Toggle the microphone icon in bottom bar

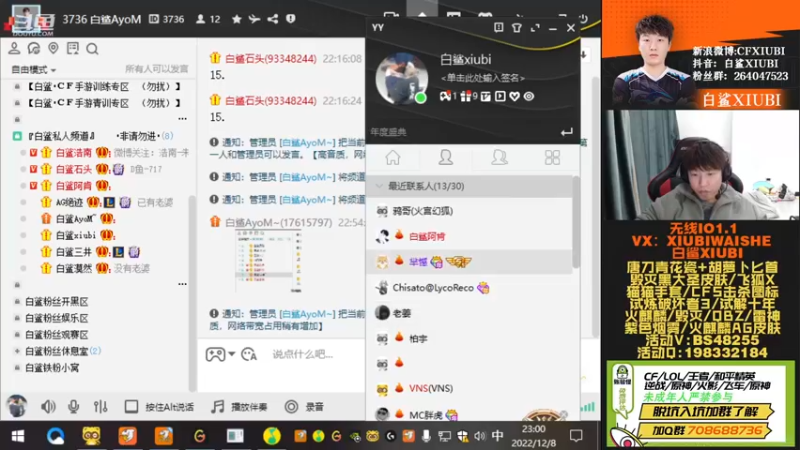point(73,407)
